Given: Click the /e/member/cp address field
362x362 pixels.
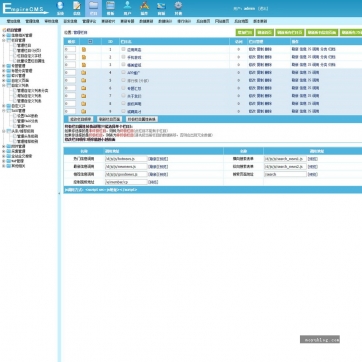Looking at the screenshot, I should [x=126, y=182].
